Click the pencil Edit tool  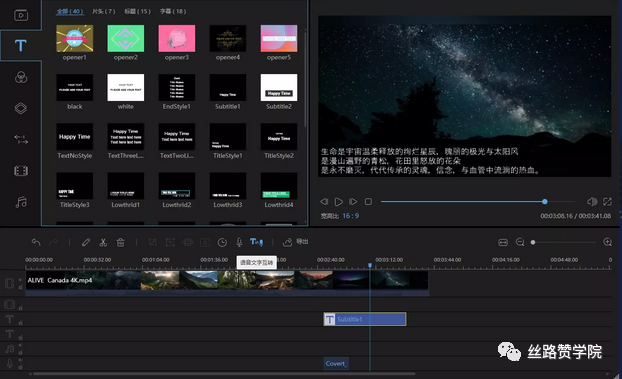pyautogui.click(x=86, y=242)
